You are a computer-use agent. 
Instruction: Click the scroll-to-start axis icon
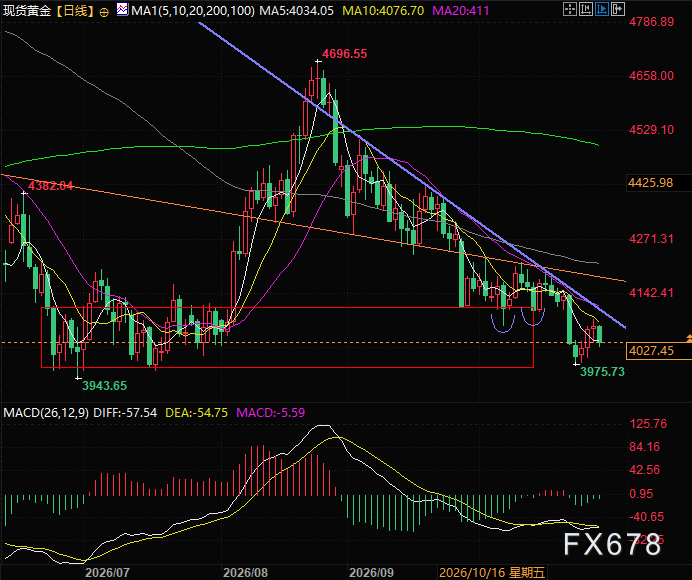coord(586,9)
